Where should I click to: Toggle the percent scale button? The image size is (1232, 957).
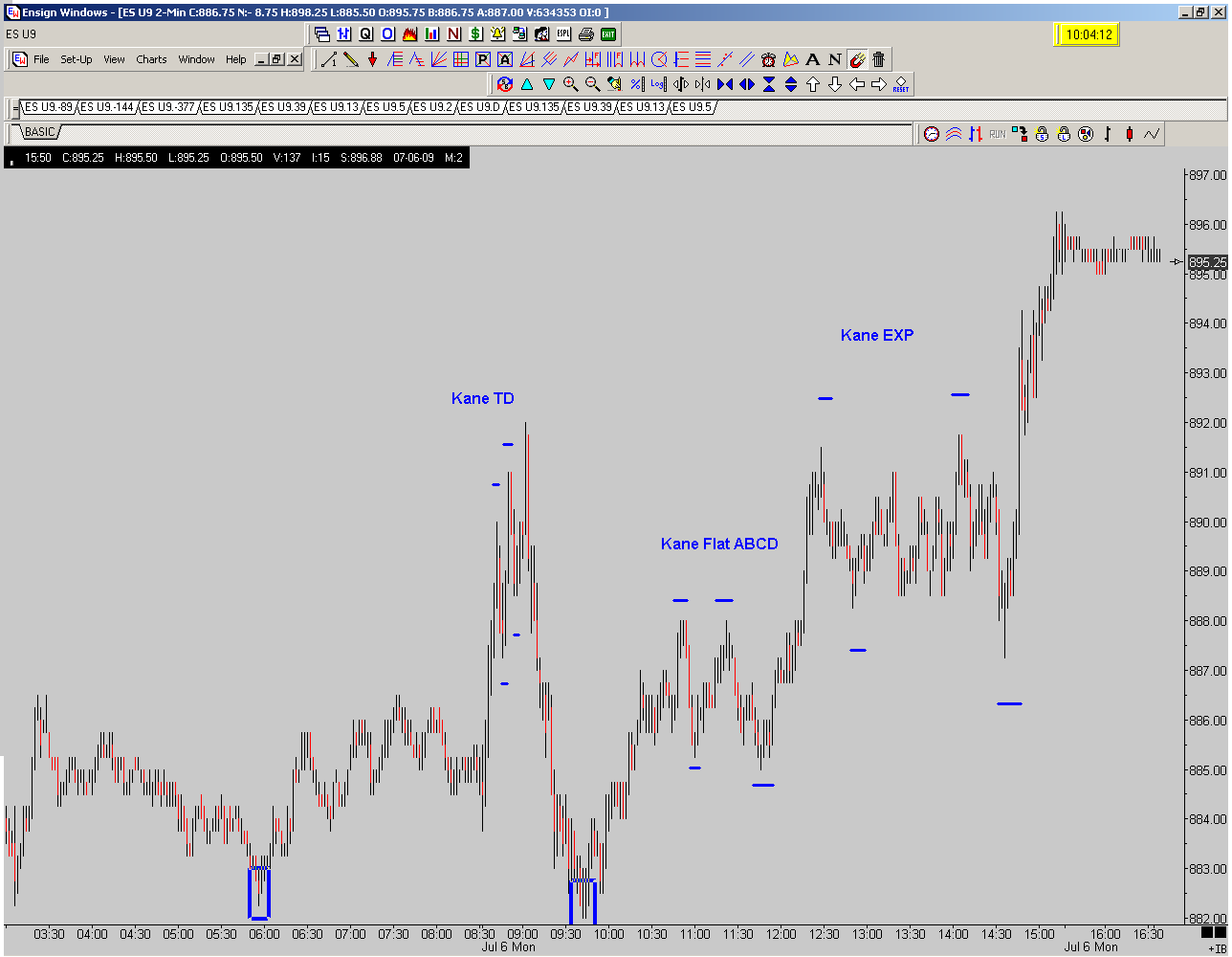(637, 84)
